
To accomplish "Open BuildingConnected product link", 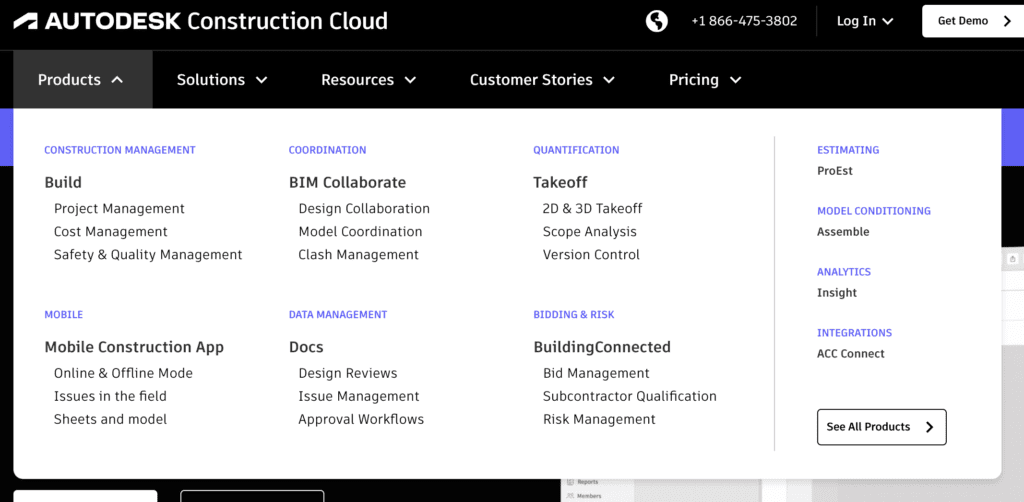I will click(602, 347).
